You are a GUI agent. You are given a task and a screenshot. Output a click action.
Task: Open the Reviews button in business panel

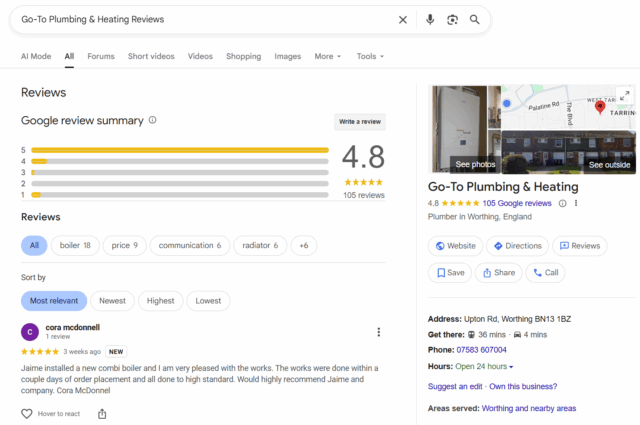click(x=580, y=246)
